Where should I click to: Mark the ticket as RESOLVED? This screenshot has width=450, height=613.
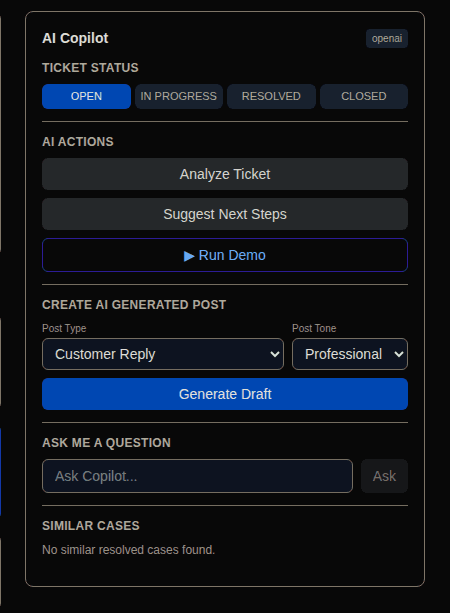click(271, 96)
